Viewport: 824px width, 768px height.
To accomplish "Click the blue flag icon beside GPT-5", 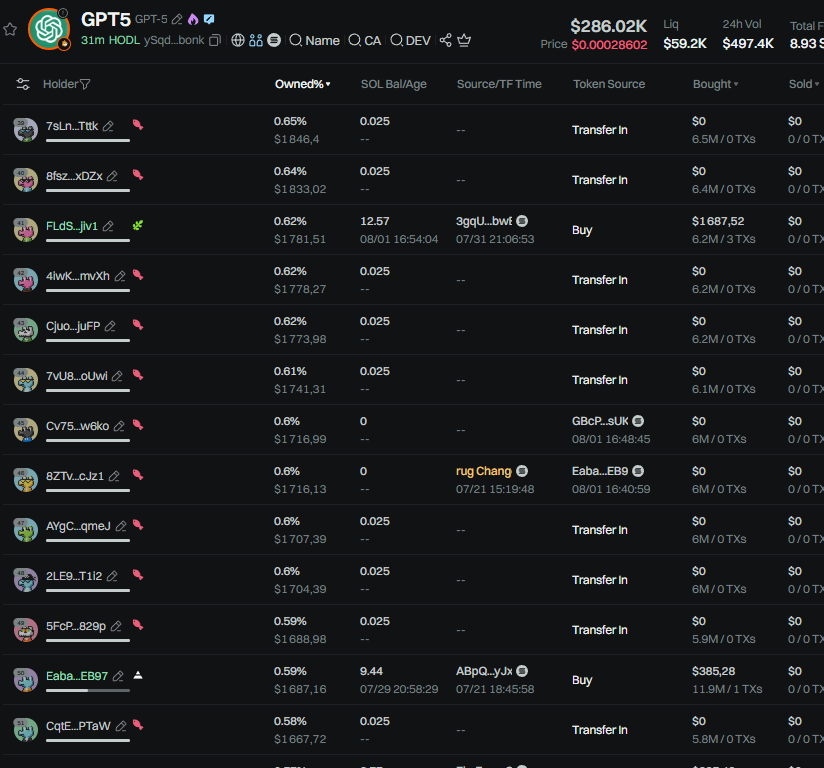I will click(x=209, y=19).
